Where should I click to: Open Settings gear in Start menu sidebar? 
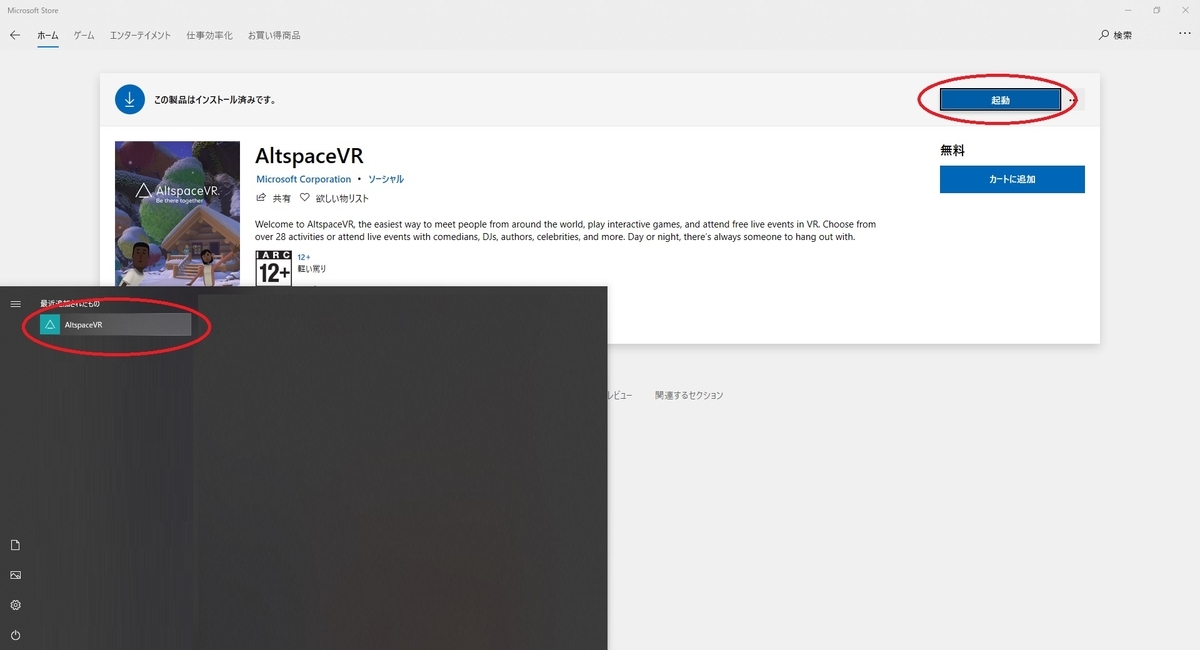(15, 605)
